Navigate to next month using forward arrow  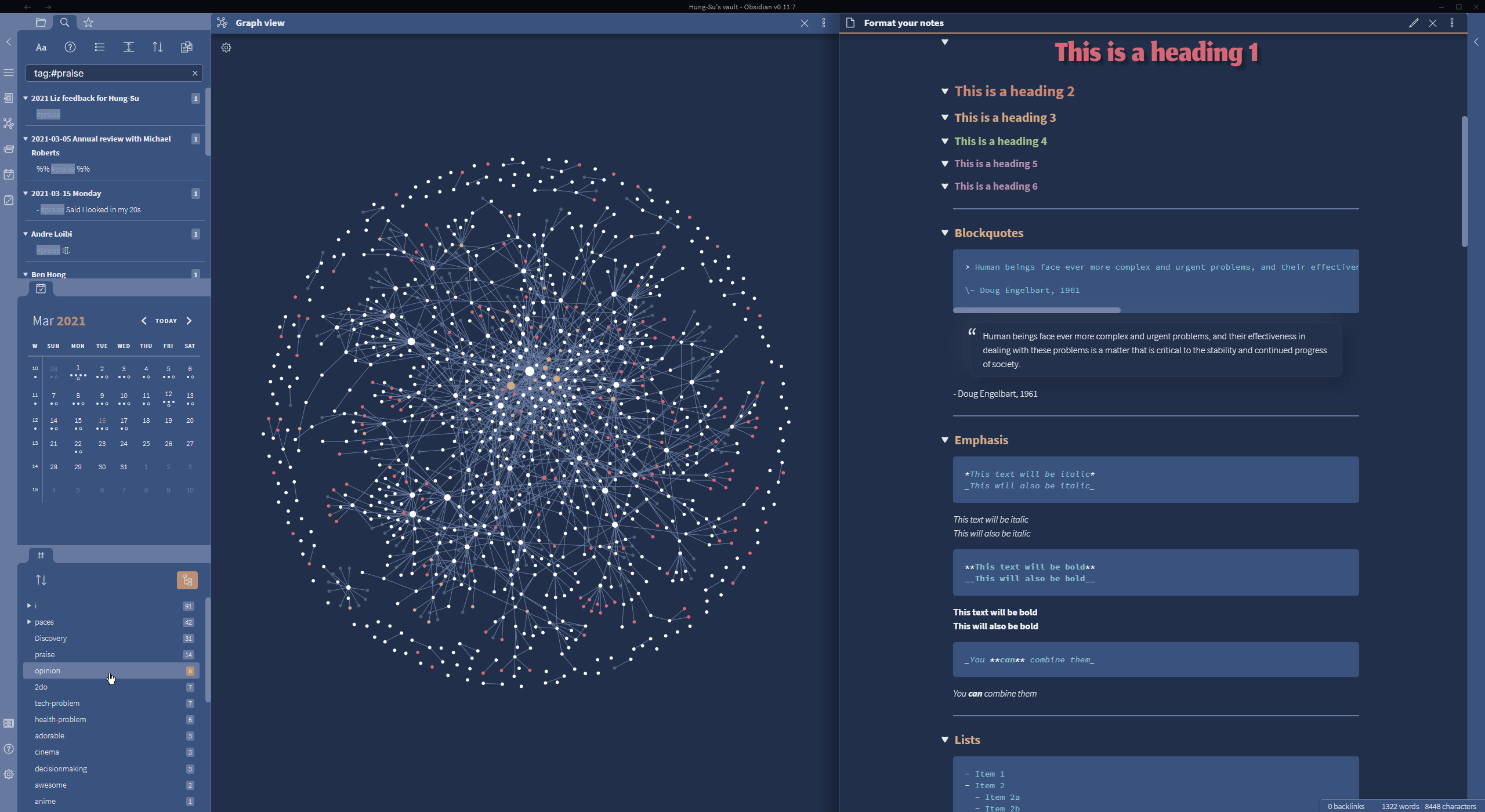pyautogui.click(x=188, y=320)
